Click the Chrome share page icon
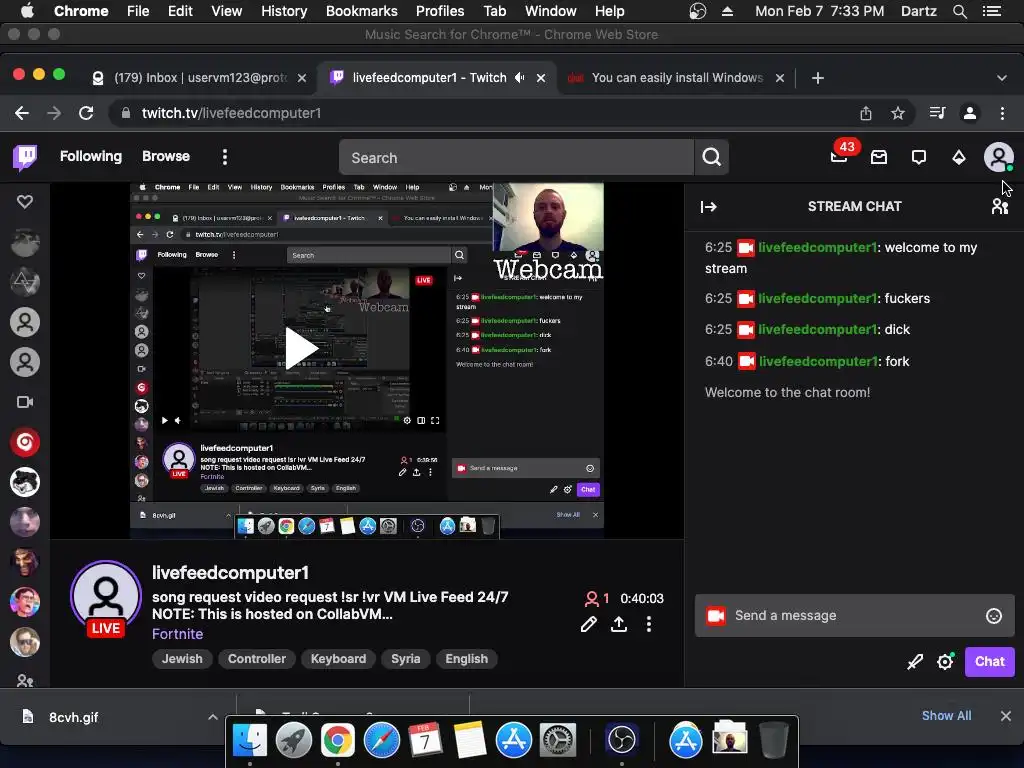Image resolution: width=1024 pixels, height=768 pixels. (x=866, y=114)
